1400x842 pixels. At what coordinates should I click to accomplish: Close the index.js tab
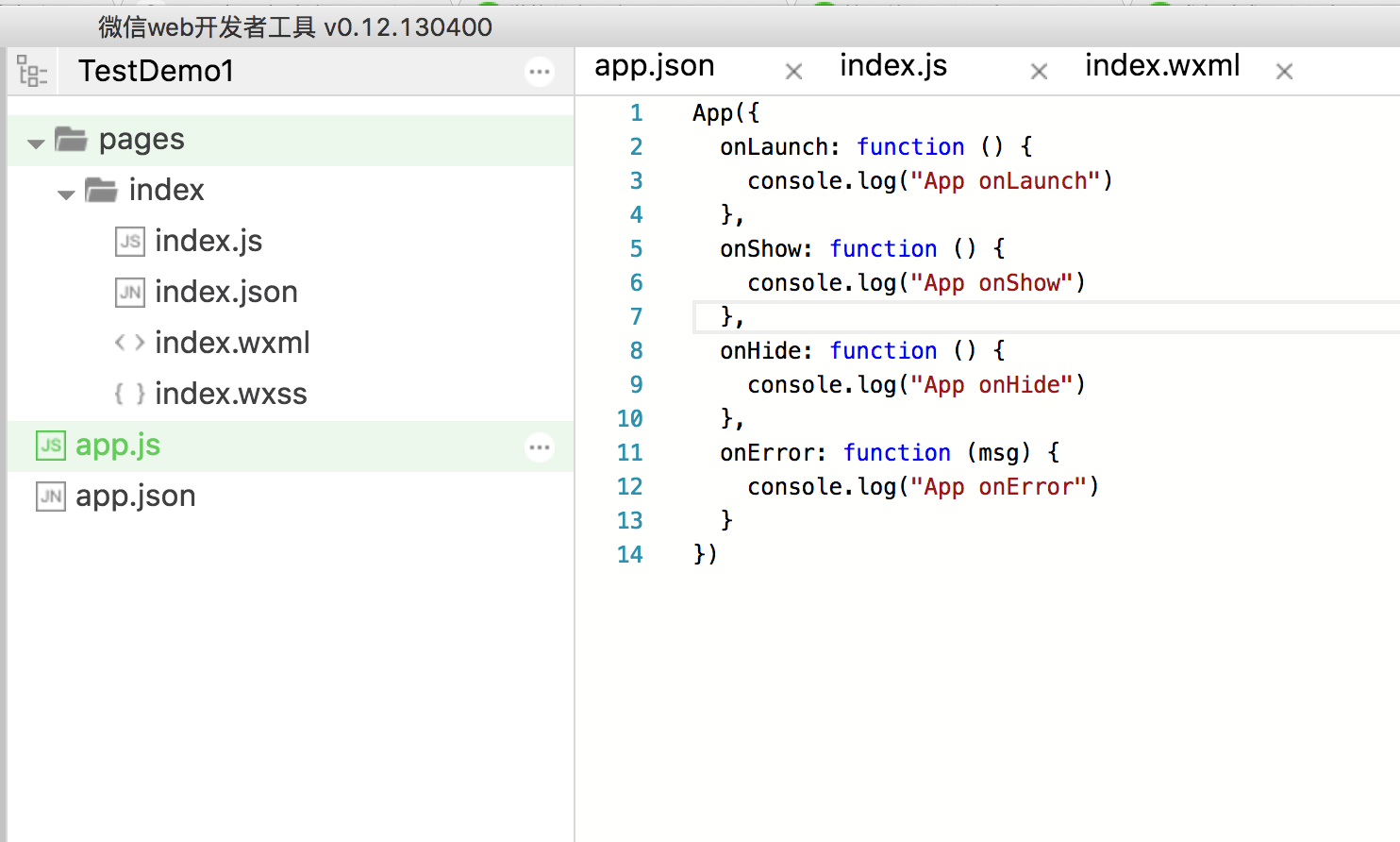pyautogui.click(x=1039, y=72)
